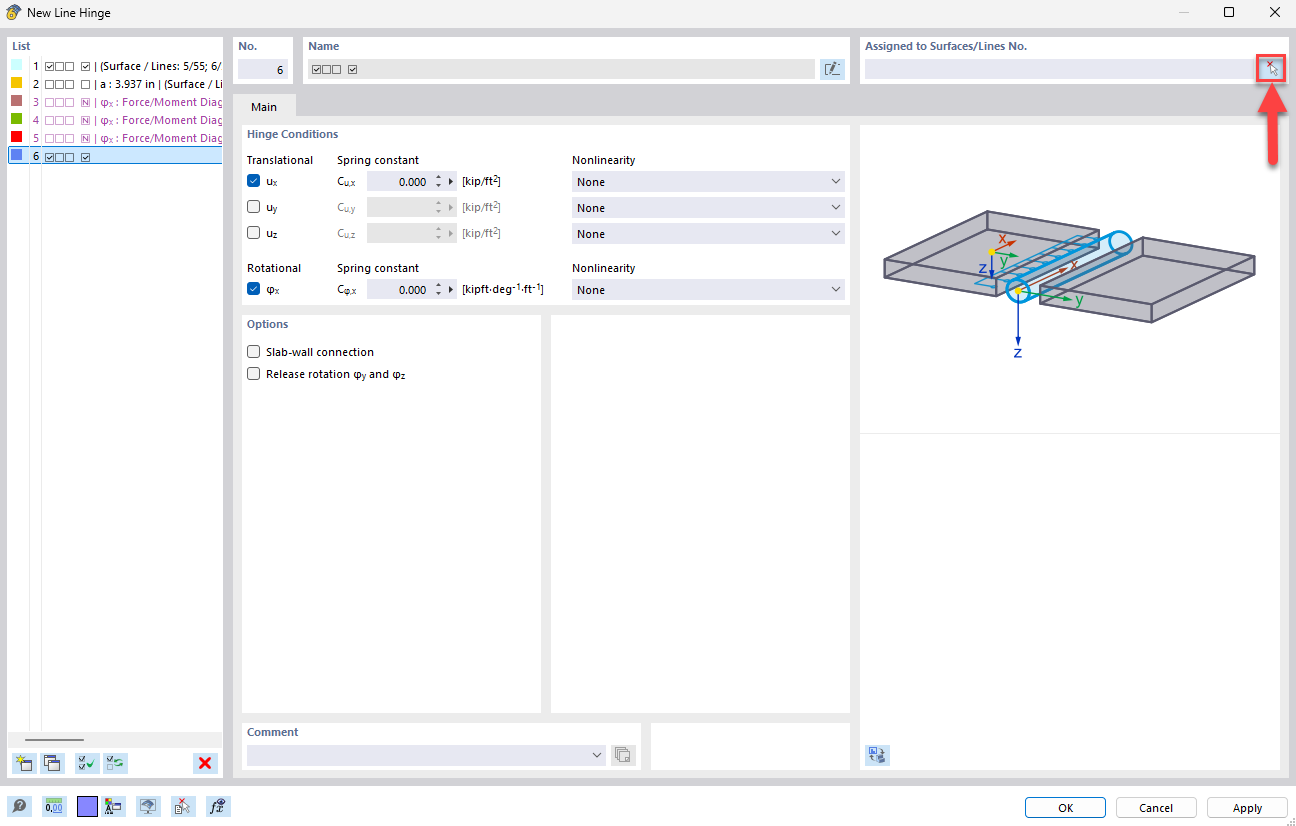
Task: Switch to the Main tab
Action: coord(263,106)
